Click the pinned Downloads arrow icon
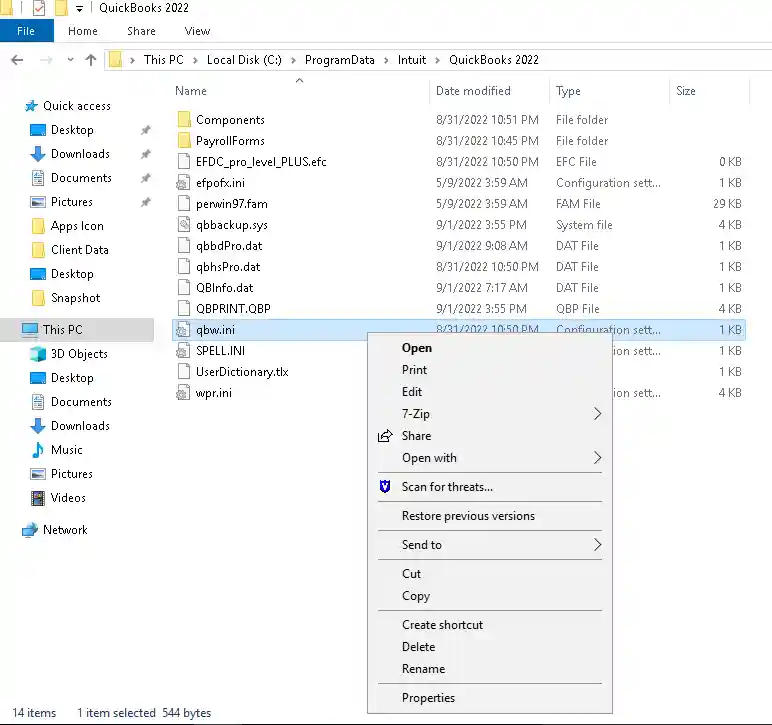 [x=38, y=154]
